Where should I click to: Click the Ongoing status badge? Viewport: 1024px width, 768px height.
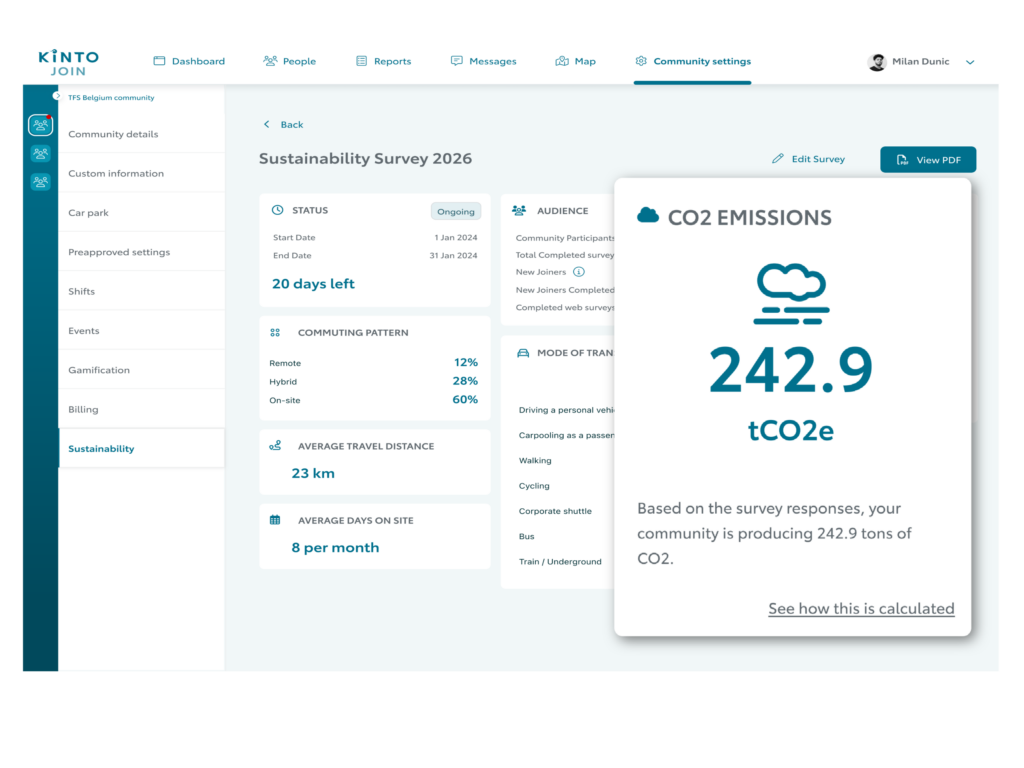[455, 211]
